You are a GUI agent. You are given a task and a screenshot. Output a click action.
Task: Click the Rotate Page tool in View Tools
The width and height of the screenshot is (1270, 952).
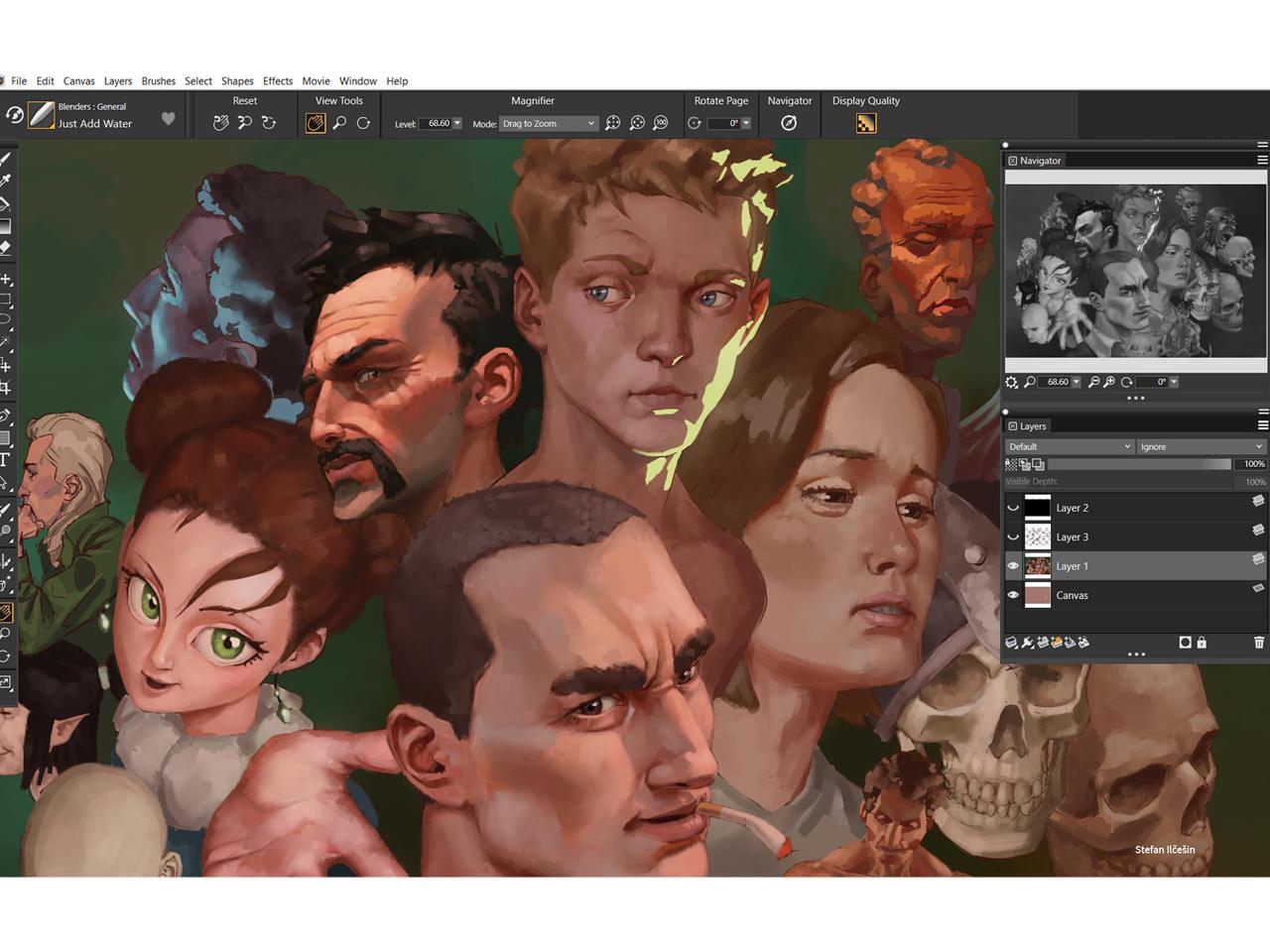pos(363,123)
